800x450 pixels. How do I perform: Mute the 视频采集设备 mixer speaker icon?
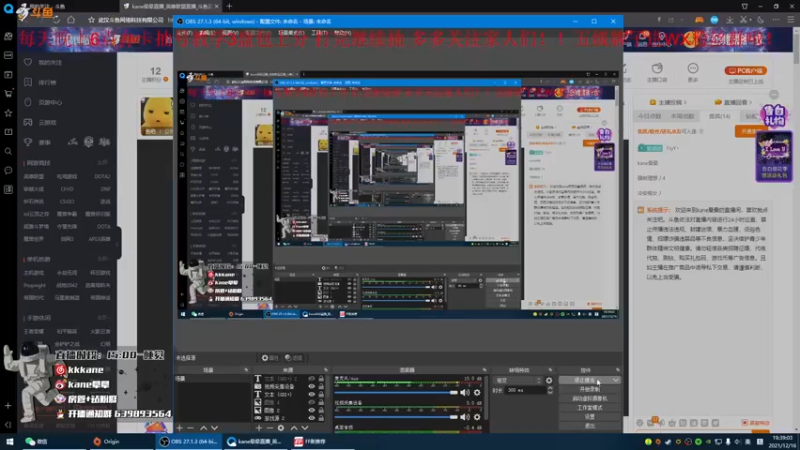pos(465,417)
